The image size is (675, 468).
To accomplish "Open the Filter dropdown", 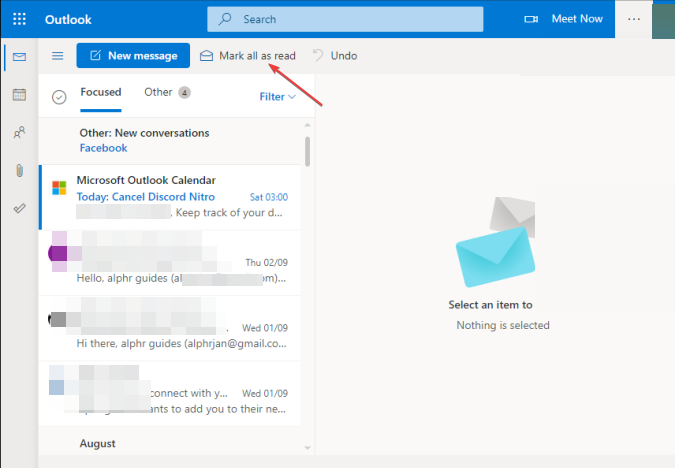I will tap(277, 96).
